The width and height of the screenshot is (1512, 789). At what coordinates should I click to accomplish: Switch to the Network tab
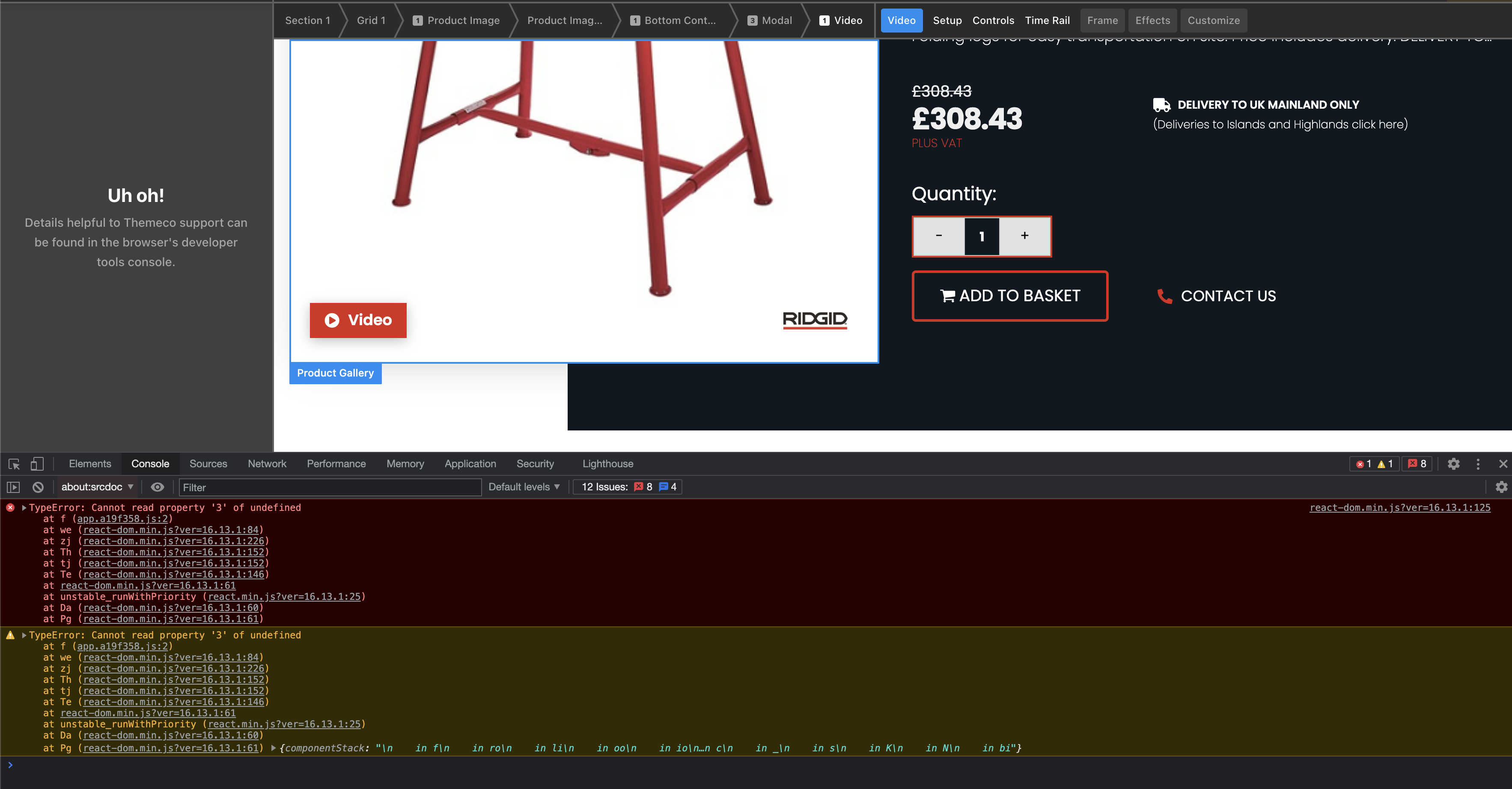pyautogui.click(x=266, y=464)
